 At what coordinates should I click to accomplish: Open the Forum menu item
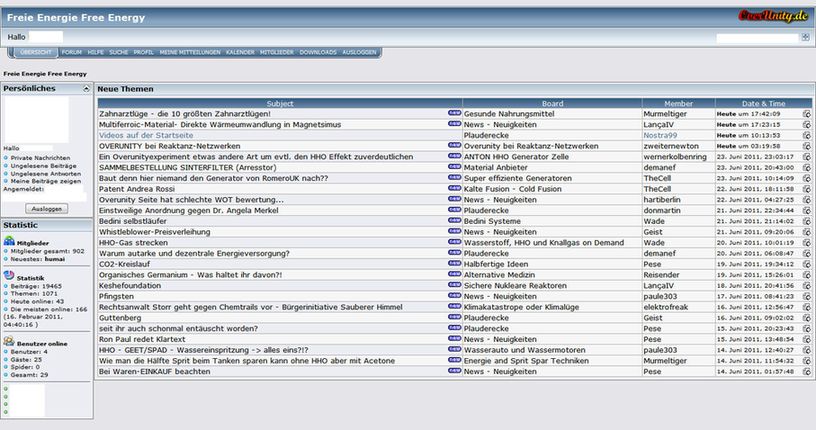pyautogui.click(x=71, y=52)
